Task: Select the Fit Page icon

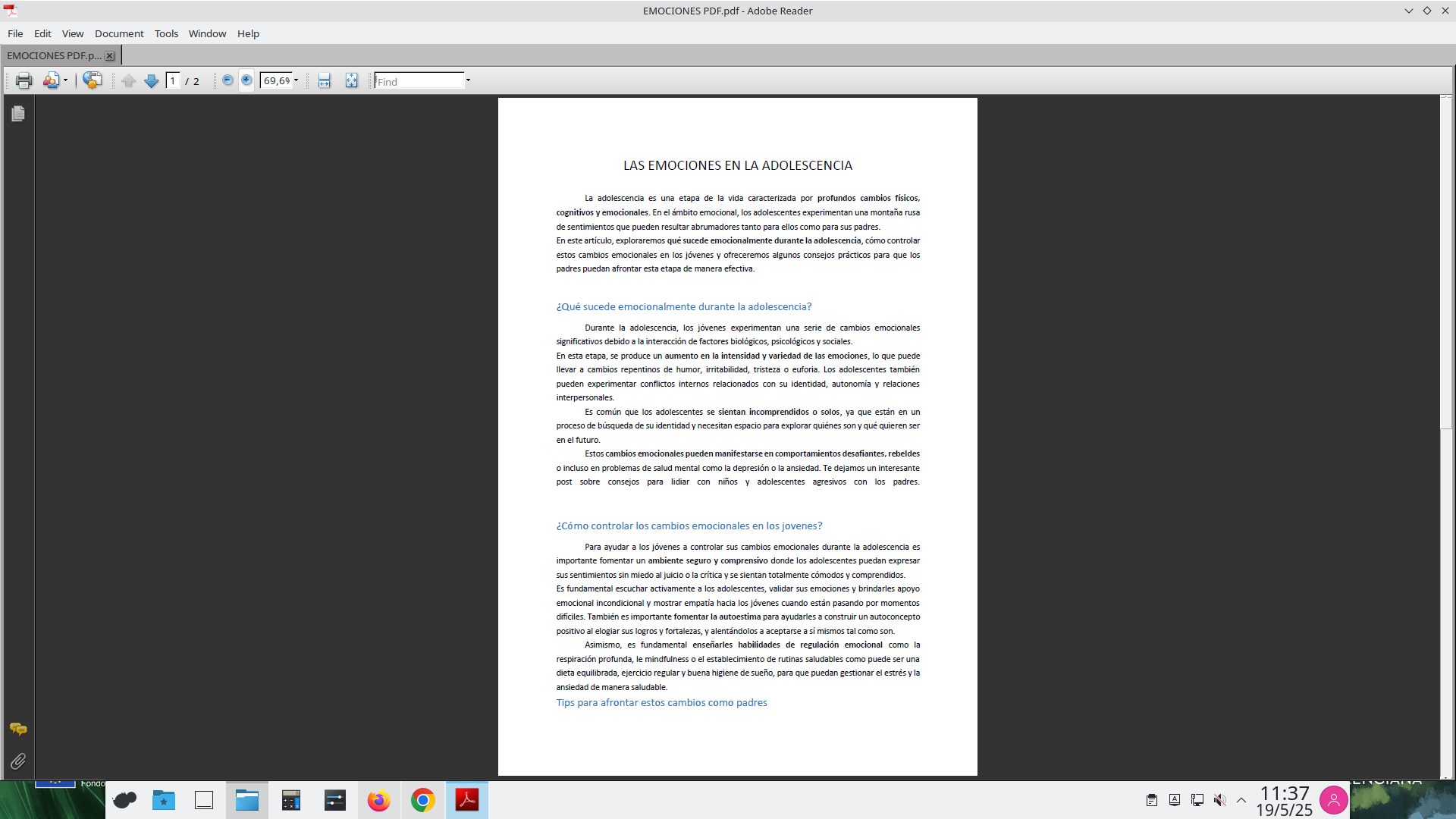Action: [351, 80]
